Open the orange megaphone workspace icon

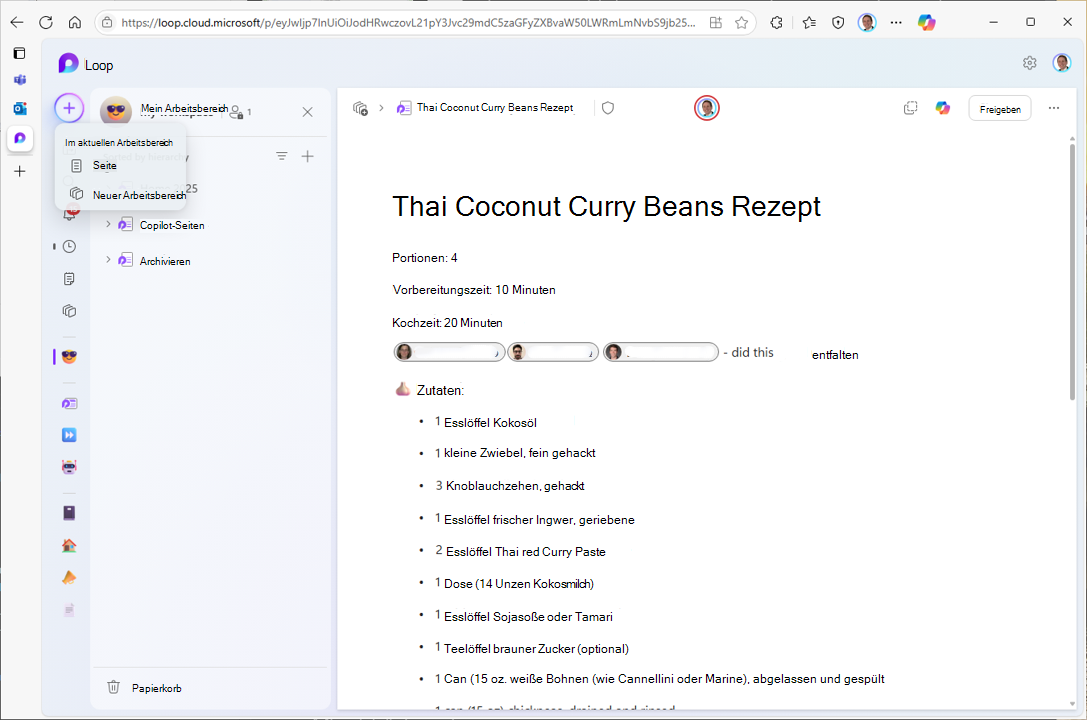tap(69, 577)
